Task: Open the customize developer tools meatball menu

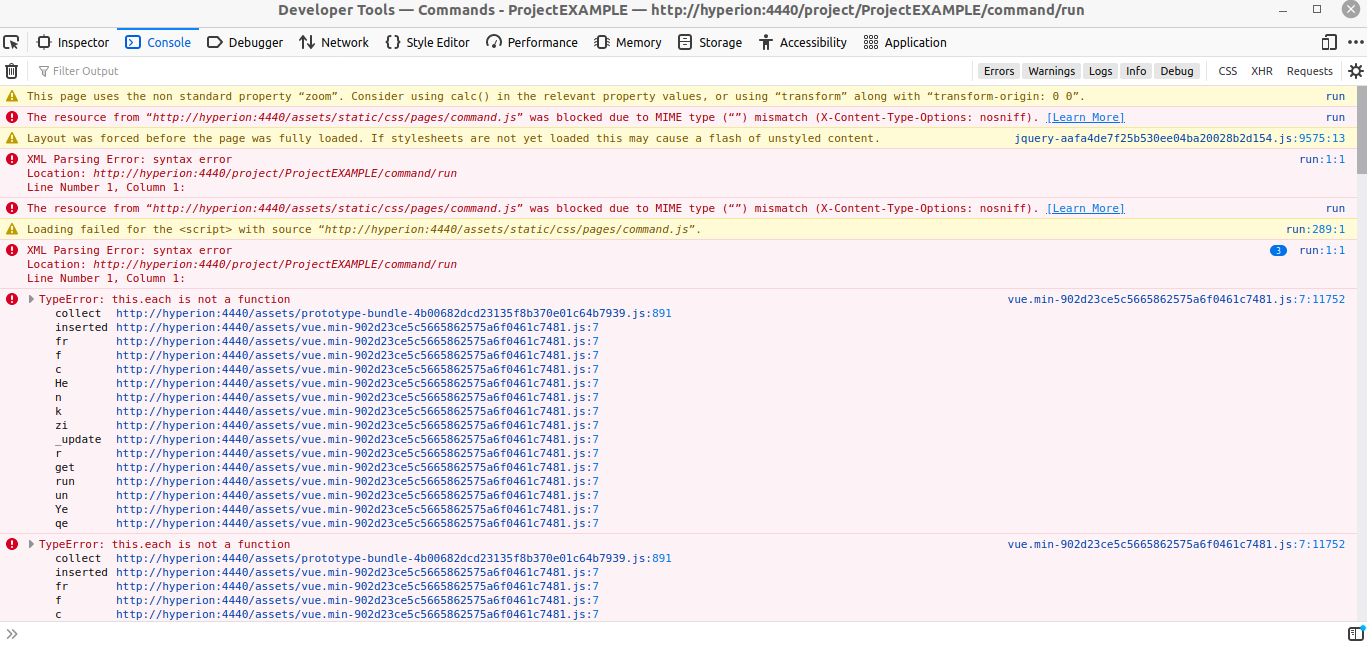Action: point(1354,42)
